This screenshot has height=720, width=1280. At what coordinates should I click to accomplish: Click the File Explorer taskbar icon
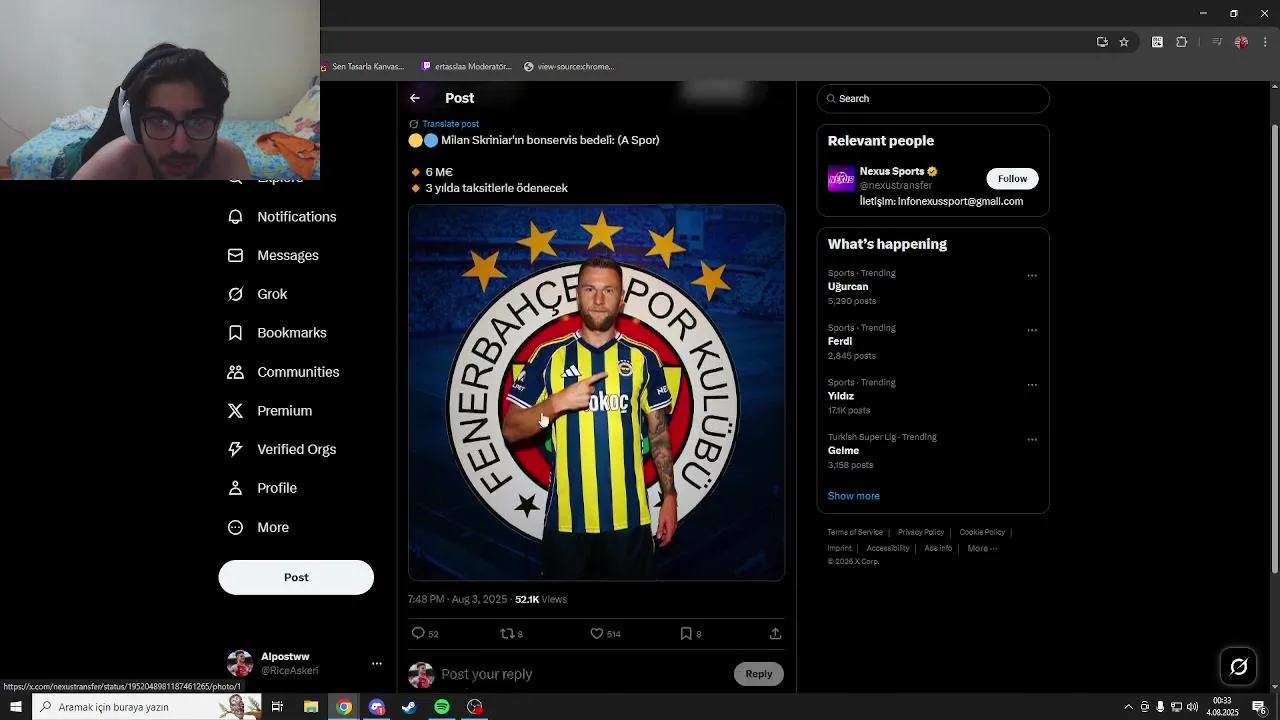tap(311, 707)
